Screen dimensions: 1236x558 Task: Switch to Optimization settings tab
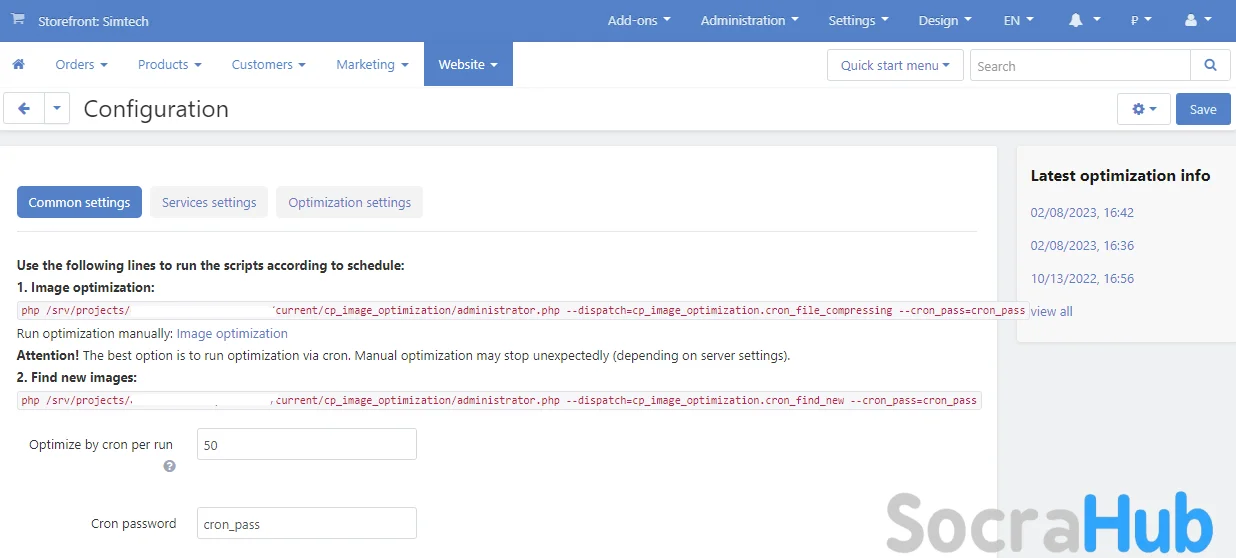(349, 202)
